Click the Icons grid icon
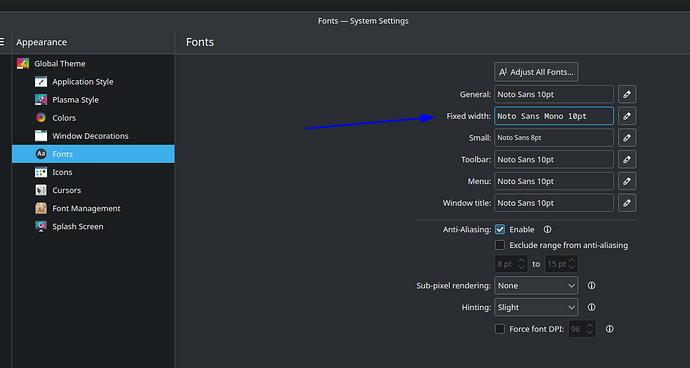 coord(41,172)
